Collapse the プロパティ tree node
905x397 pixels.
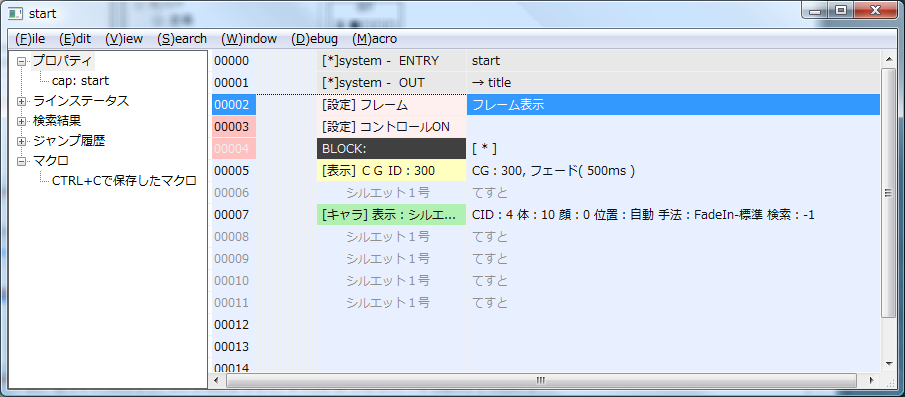pos(22,61)
